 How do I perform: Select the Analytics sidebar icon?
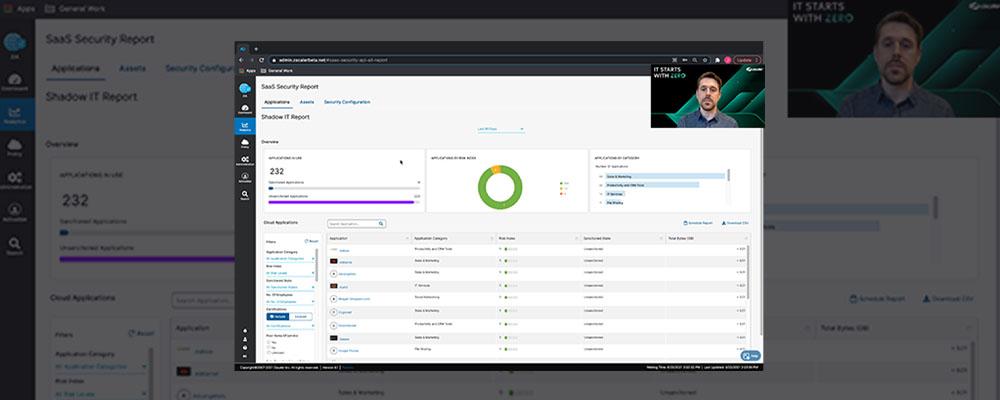click(245, 126)
